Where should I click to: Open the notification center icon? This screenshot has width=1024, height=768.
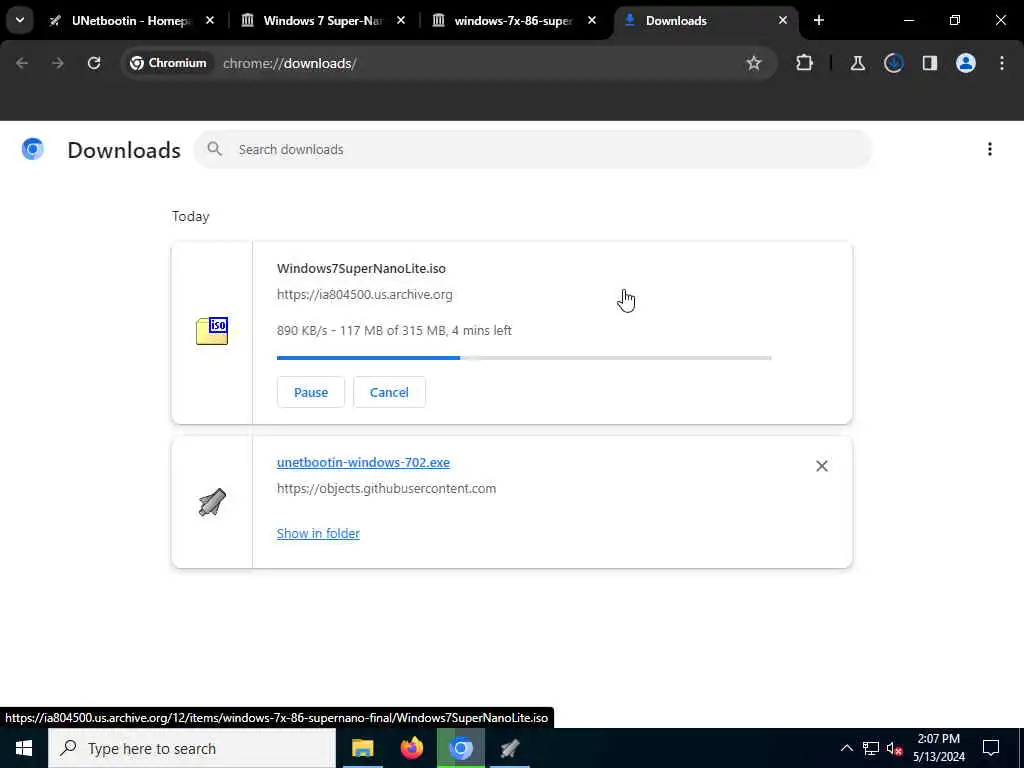point(991,748)
